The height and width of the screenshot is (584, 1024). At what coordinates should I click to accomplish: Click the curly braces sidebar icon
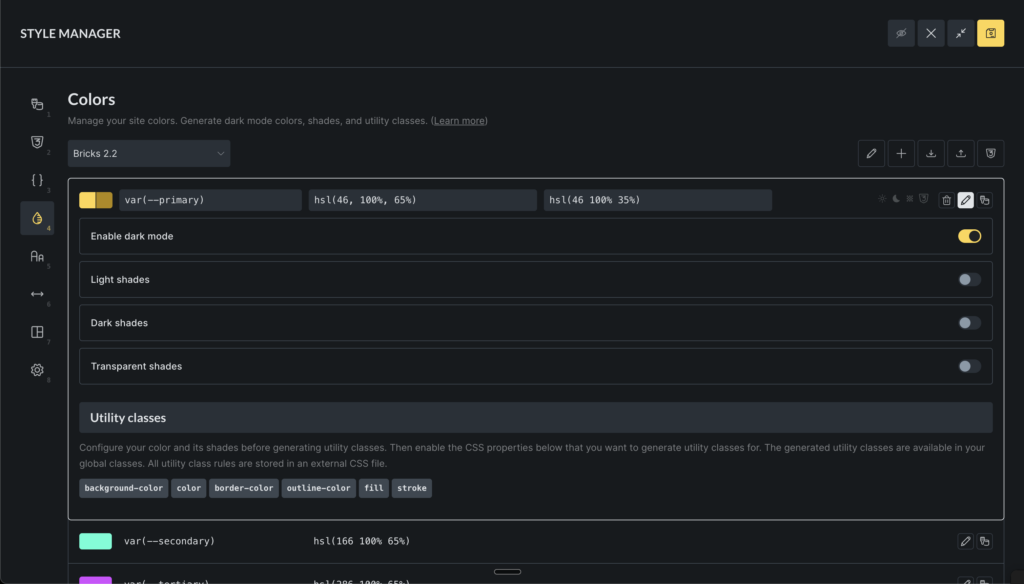[37, 180]
